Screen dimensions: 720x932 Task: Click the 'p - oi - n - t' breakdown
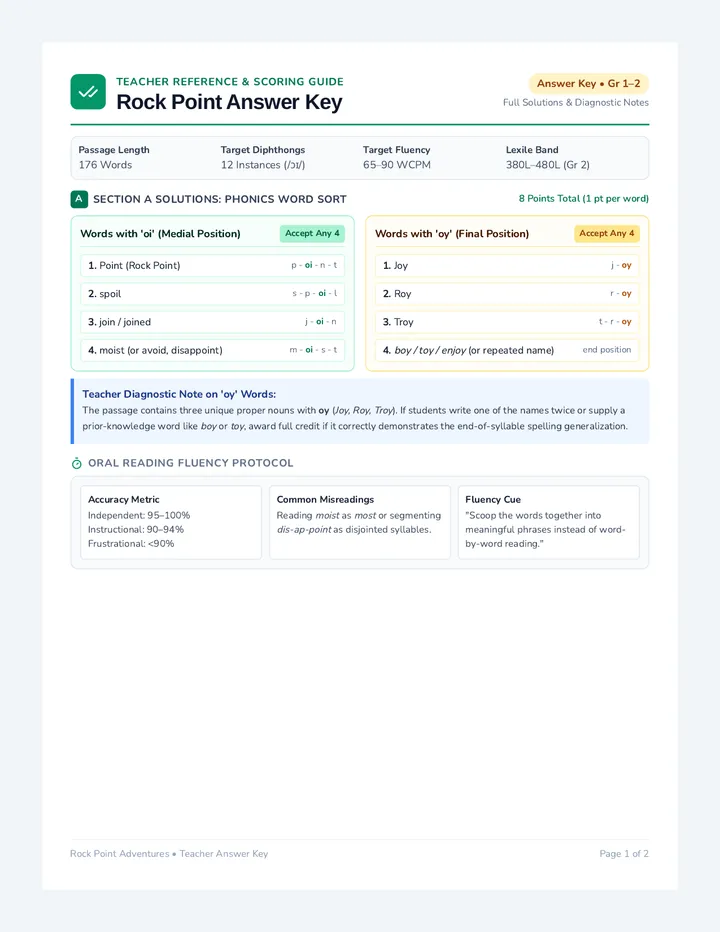[x=314, y=265]
